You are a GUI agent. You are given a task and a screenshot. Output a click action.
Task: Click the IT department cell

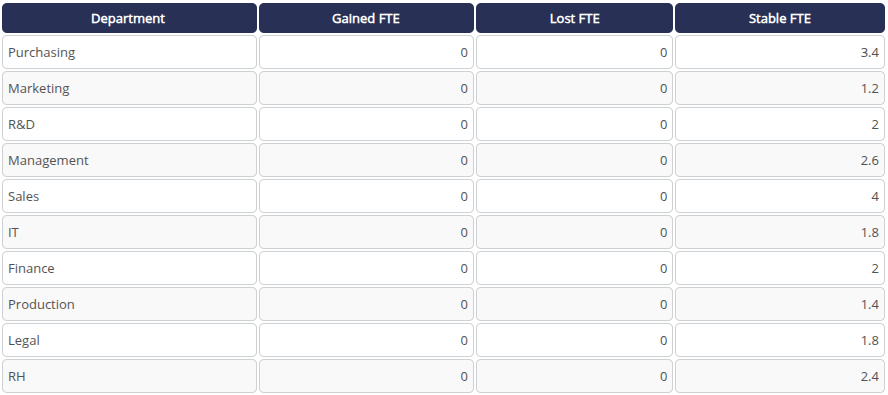pyautogui.click(x=129, y=232)
